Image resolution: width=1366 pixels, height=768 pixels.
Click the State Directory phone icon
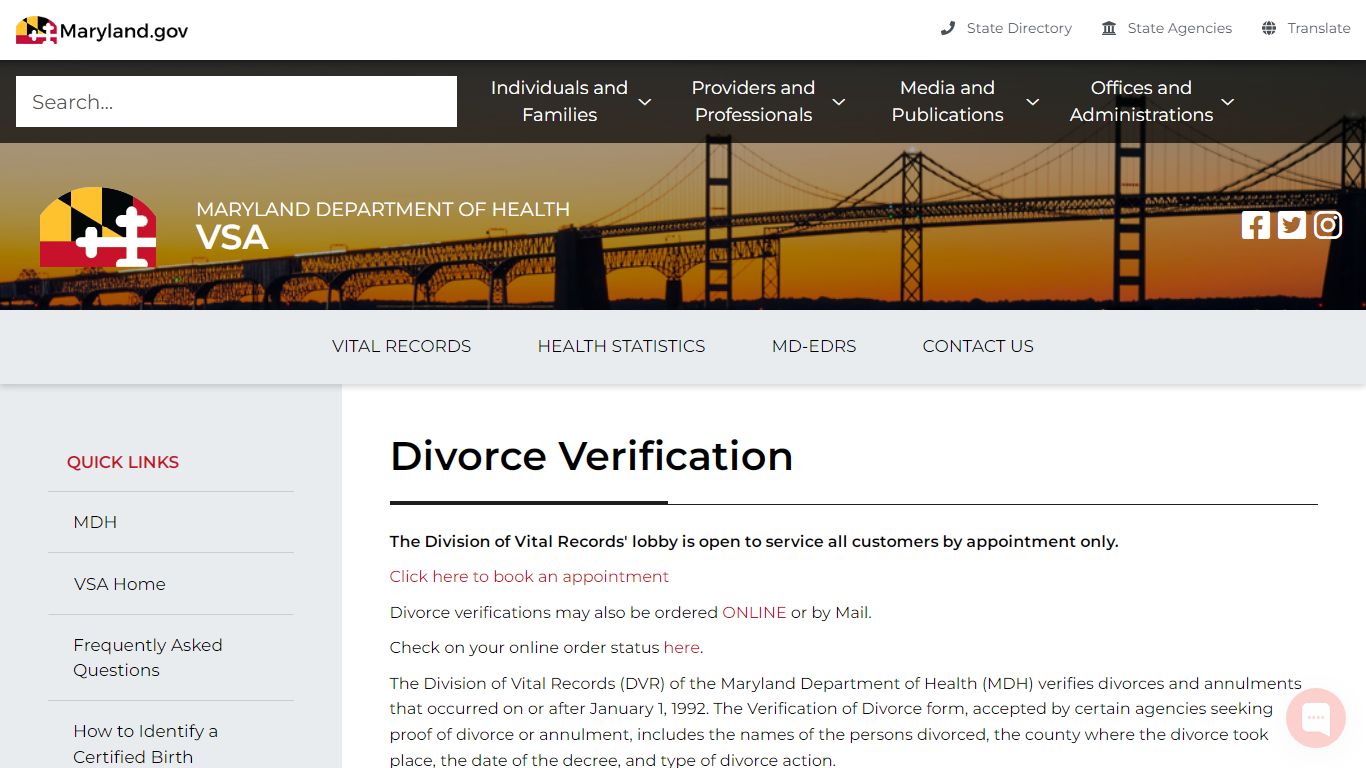948,28
